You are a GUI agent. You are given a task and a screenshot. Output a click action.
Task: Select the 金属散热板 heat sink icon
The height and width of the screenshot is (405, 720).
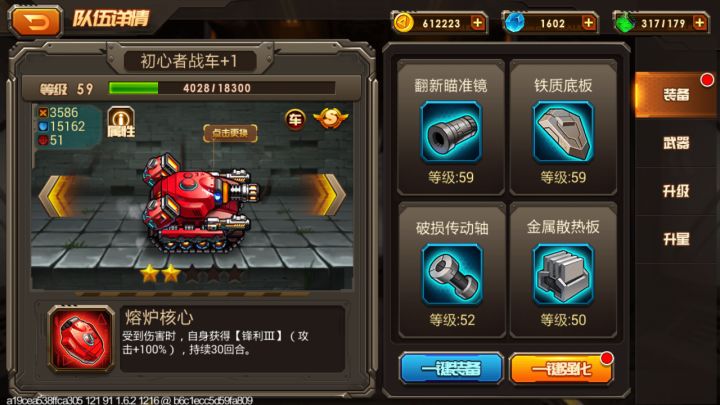(x=563, y=275)
